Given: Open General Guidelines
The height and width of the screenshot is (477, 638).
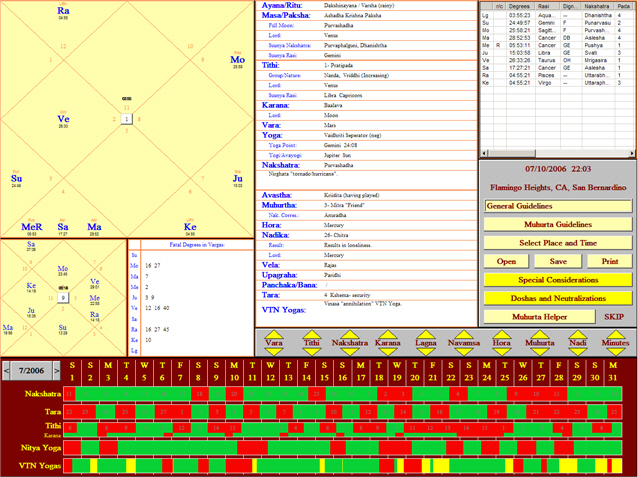Looking at the screenshot, I should pos(558,206).
